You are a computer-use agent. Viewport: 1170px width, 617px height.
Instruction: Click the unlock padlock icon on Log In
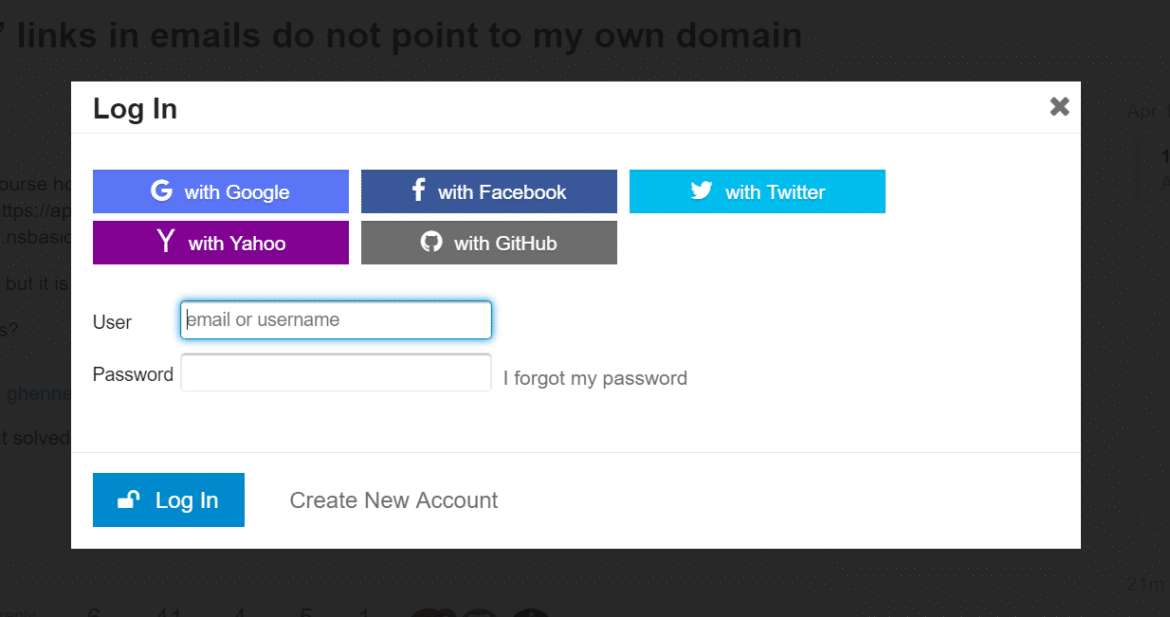coord(128,500)
